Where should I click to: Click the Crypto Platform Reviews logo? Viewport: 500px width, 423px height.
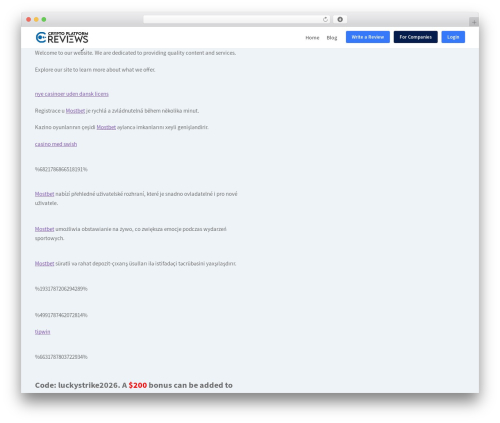click(x=62, y=37)
